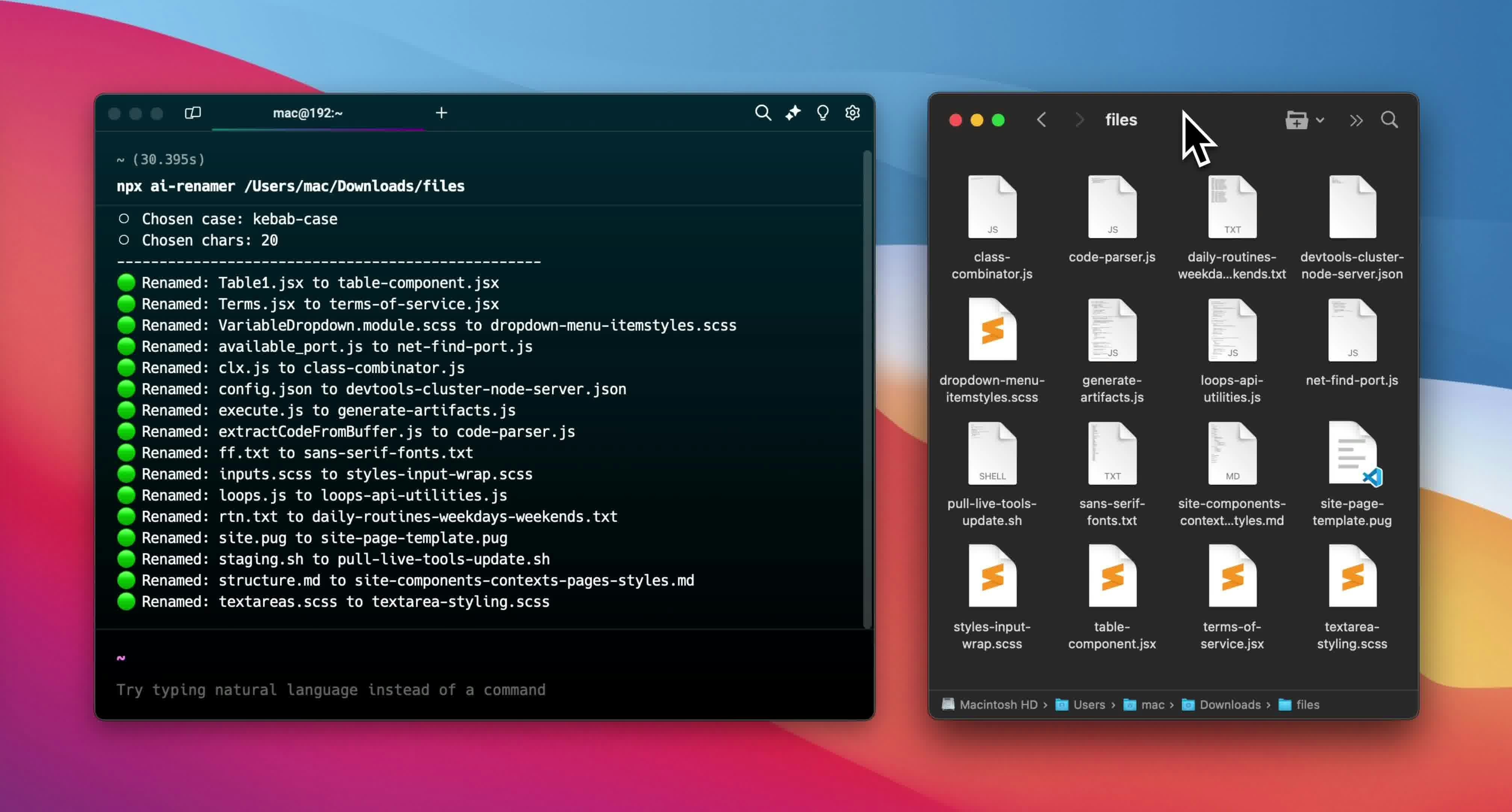Image resolution: width=1512 pixels, height=812 pixels.
Task: Click the Finder search magnifier icon
Action: point(1390,120)
